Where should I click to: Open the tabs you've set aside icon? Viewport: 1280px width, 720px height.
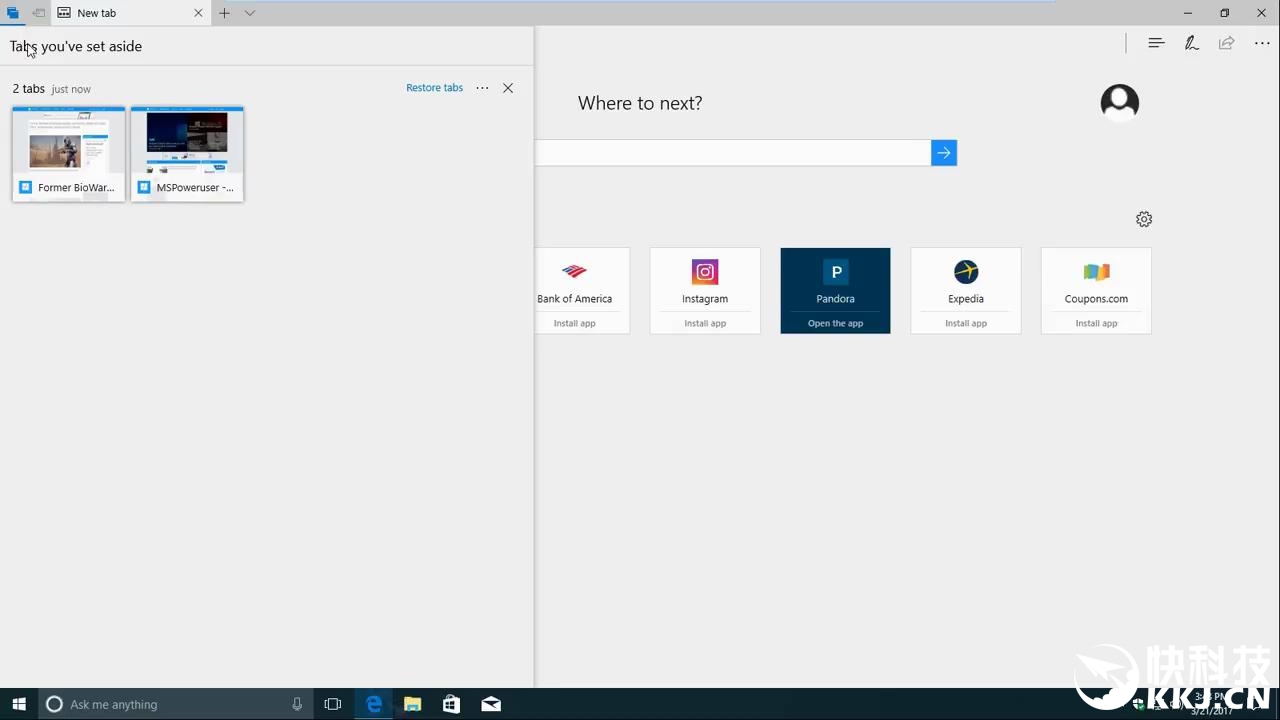point(13,13)
